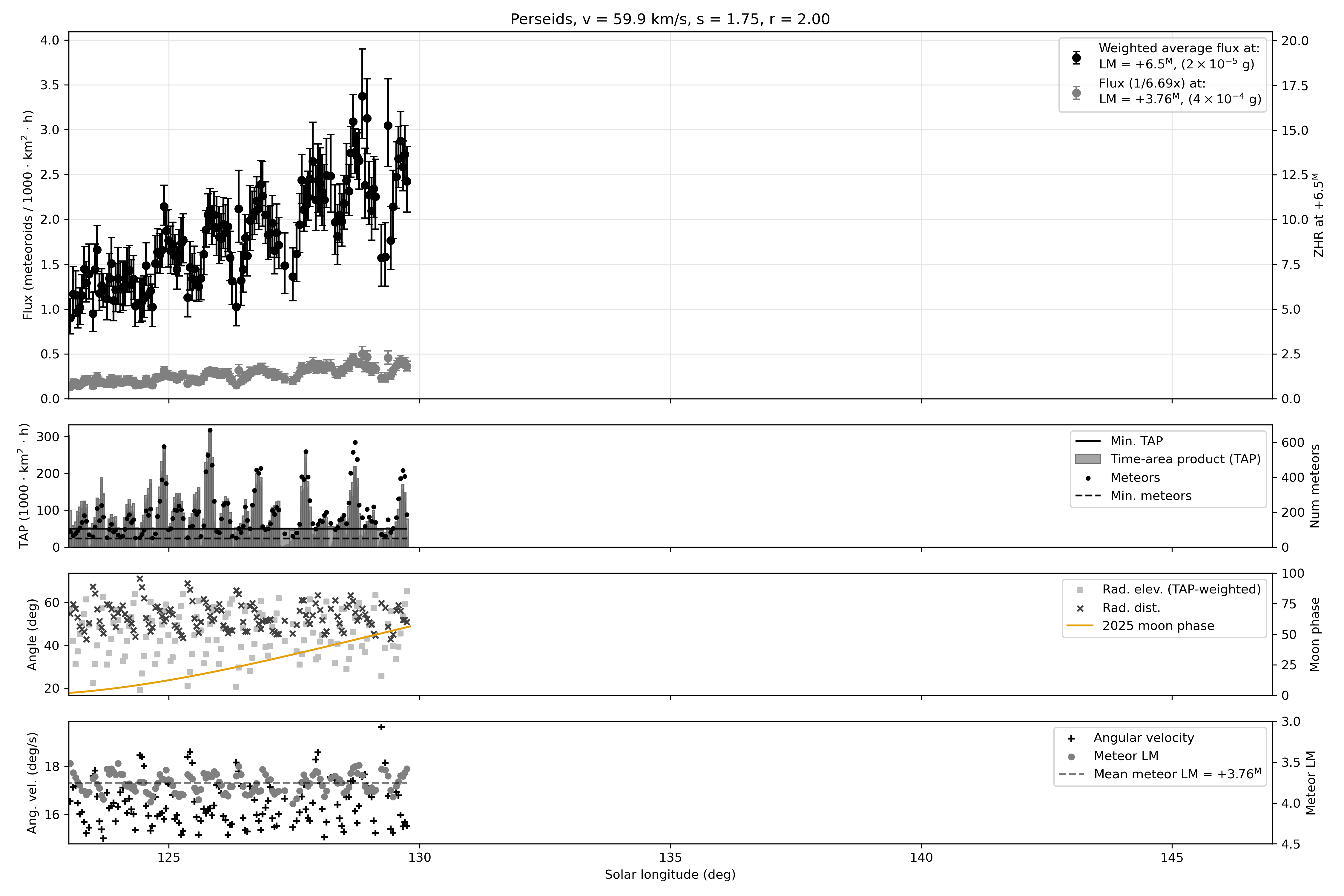Click the '7.5' ZHR axis tick label
1344x896 pixels.
click(x=1291, y=265)
